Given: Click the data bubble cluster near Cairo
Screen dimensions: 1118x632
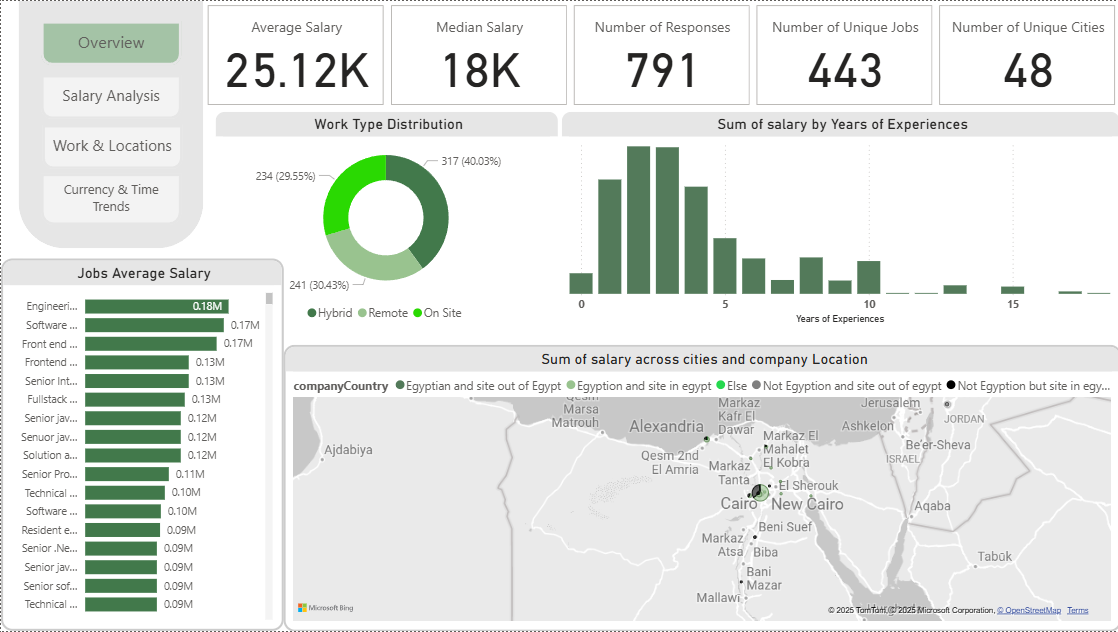Looking at the screenshot, I should 758,492.
